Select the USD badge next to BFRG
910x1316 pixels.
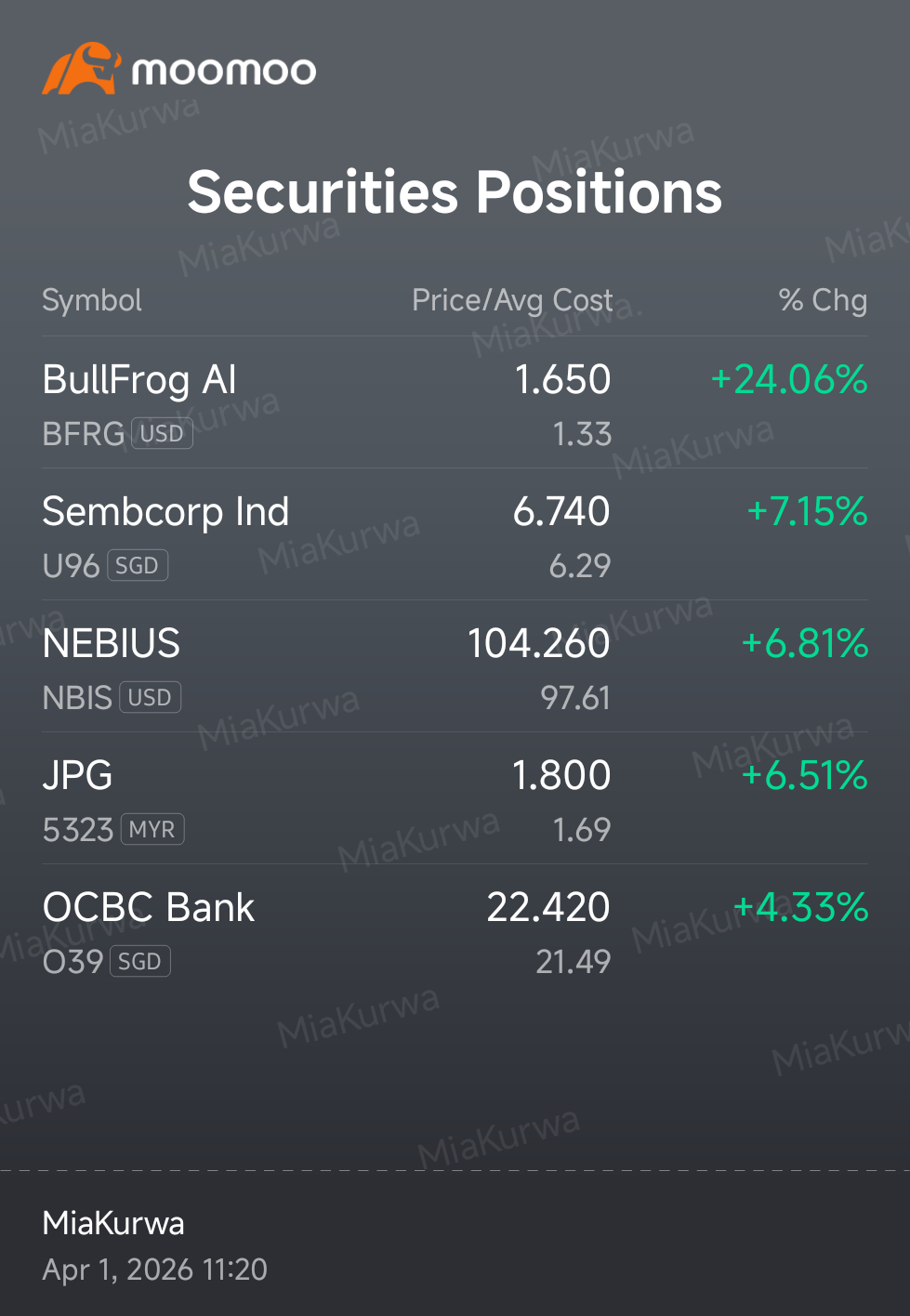(163, 434)
